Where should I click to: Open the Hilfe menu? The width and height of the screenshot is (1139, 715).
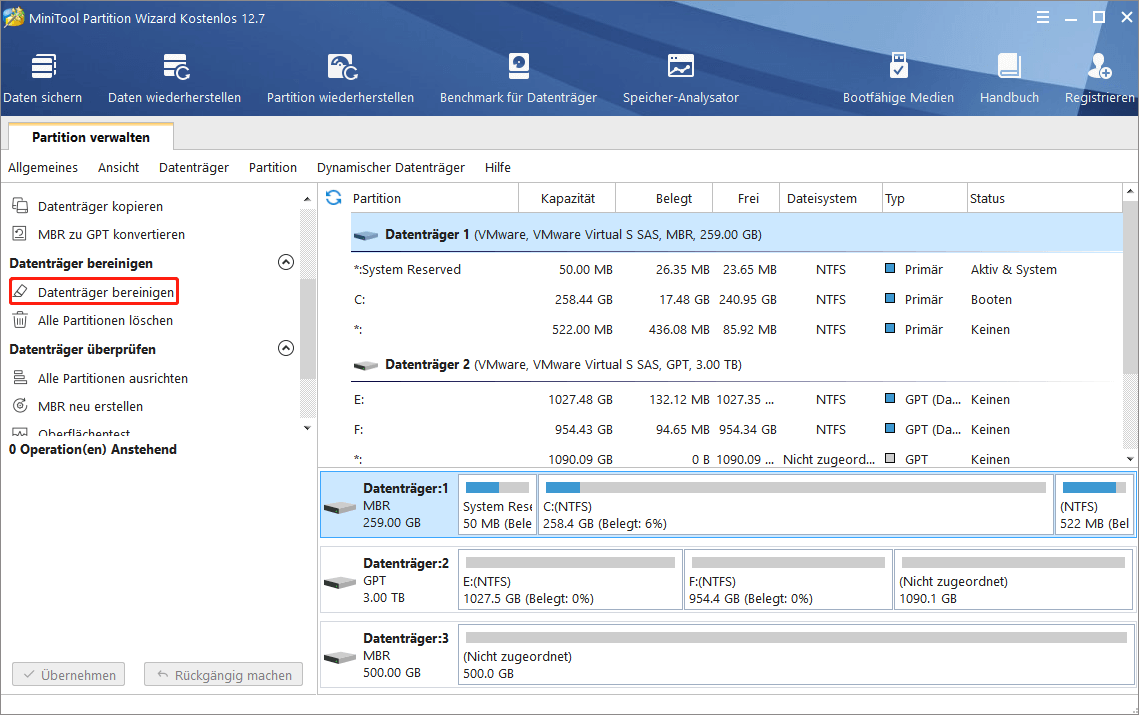(x=498, y=167)
